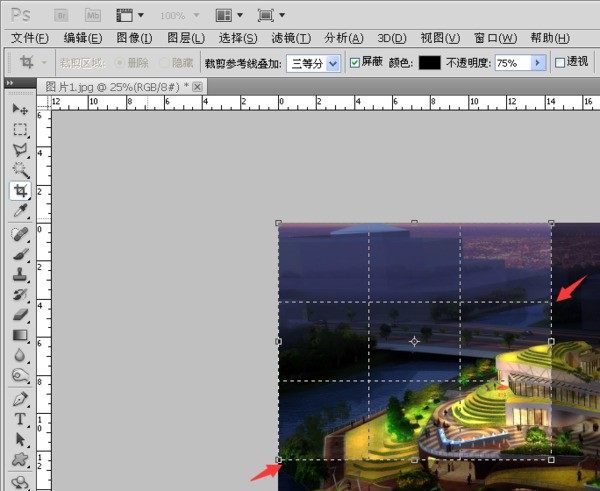Select the Gradient tool

(20, 336)
